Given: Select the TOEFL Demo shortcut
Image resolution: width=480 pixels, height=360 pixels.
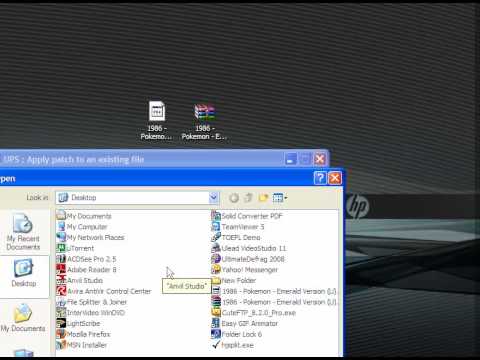Looking at the screenshot, I should coord(236,237).
